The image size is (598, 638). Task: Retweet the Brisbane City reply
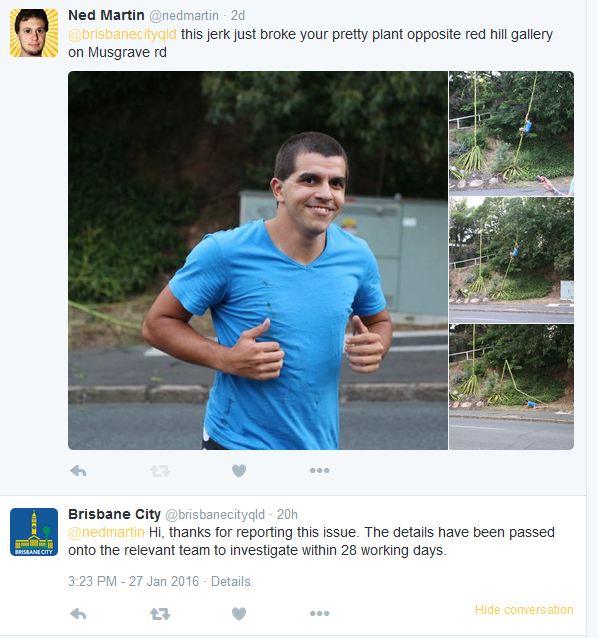[160, 614]
